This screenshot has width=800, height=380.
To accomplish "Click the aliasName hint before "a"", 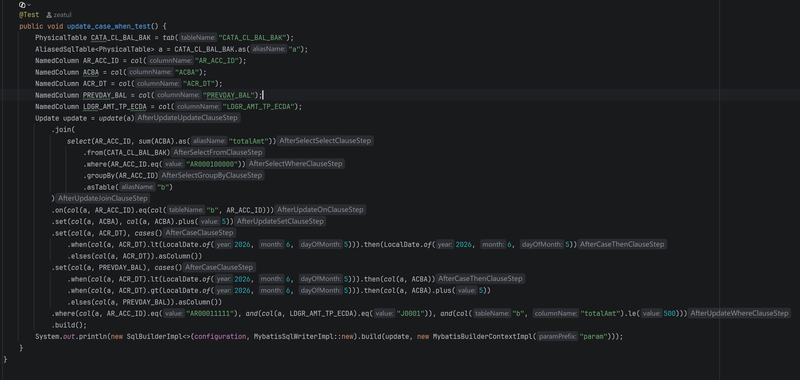I will (x=268, y=49).
